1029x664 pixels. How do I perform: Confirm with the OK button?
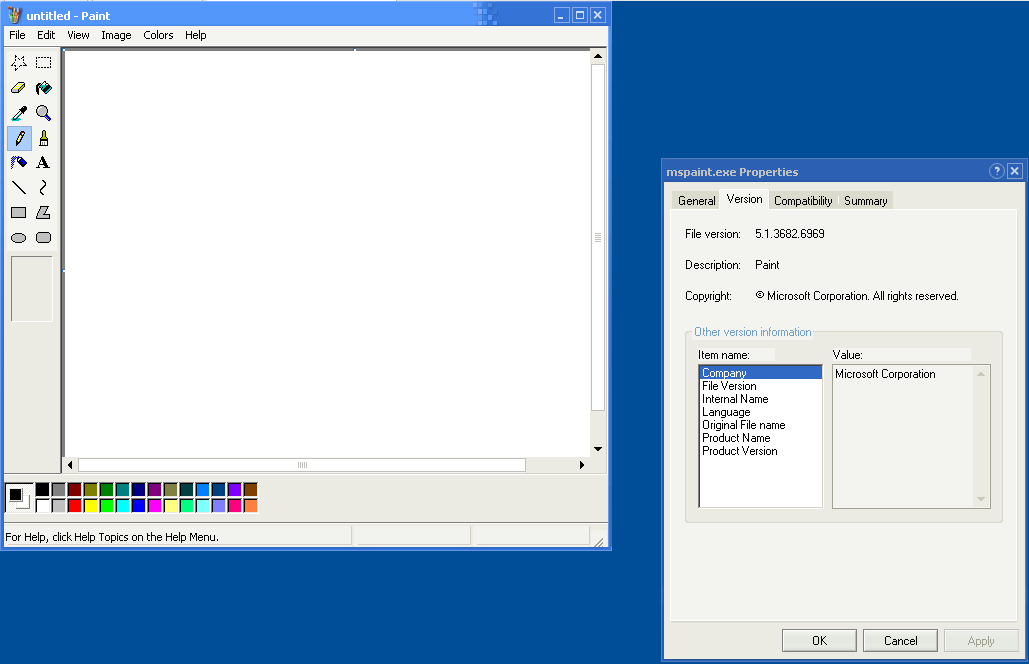click(x=819, y=640)
